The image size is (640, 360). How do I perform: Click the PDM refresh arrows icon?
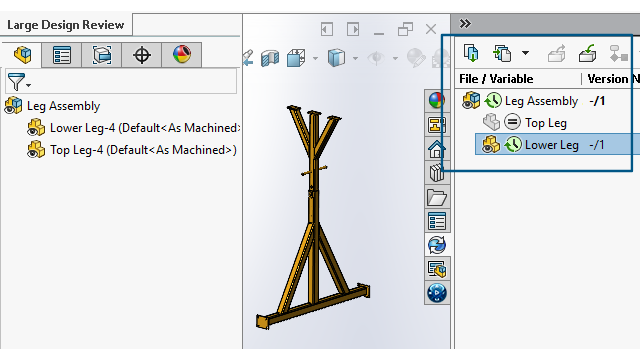(437, 245)
